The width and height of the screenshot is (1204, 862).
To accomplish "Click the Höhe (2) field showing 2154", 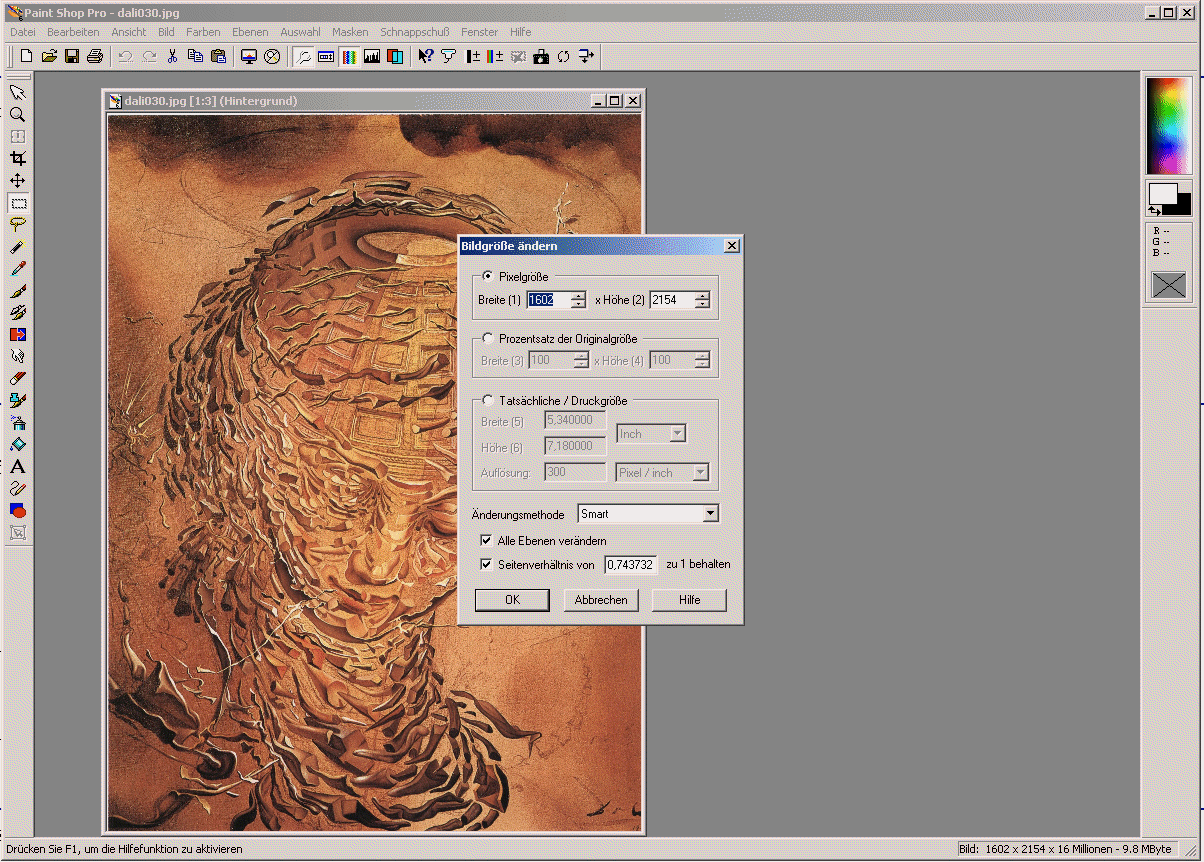I will pos(672,300).
